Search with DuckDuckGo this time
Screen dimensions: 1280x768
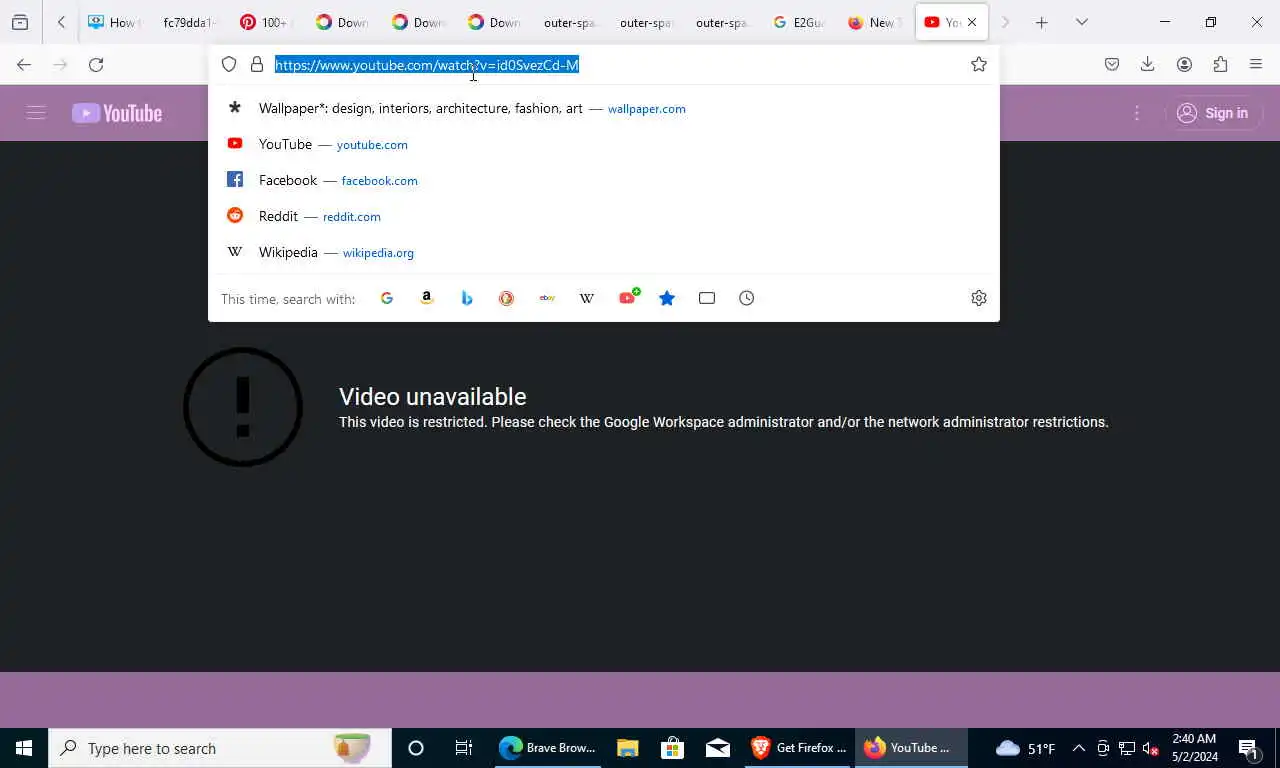click(x=507, y=298)
